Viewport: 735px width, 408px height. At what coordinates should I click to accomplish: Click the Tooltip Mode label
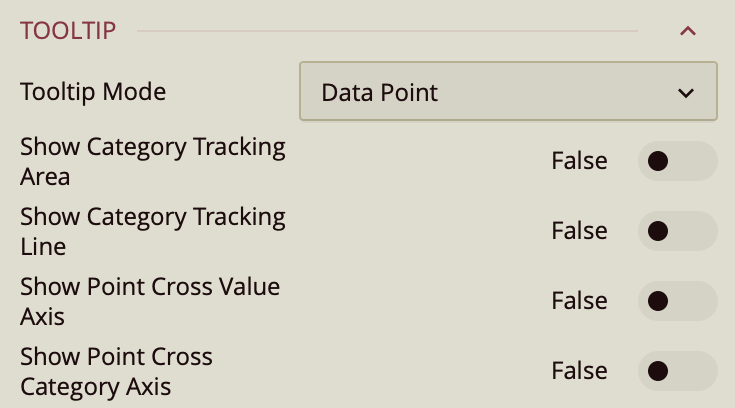(x=93, y=92)
